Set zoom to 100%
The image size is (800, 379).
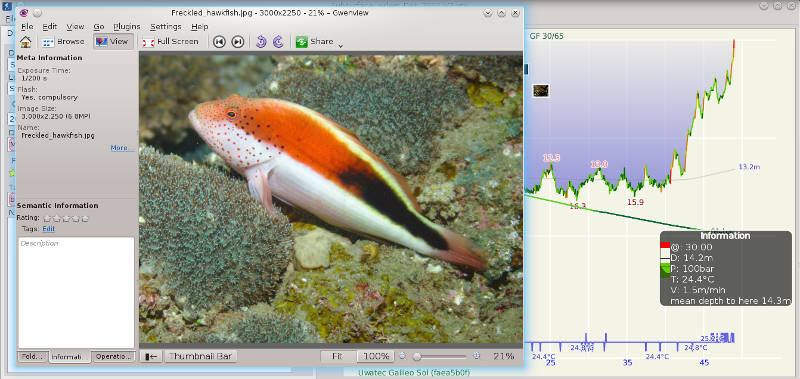tap(376, 357)
